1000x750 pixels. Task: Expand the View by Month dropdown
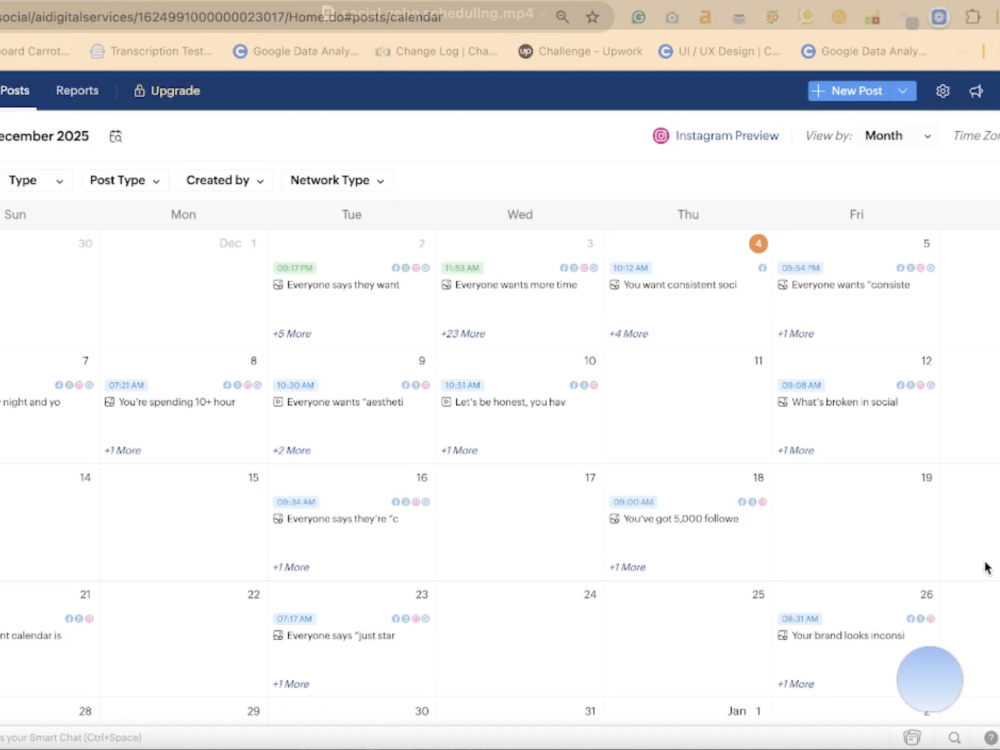coord(897,135)
